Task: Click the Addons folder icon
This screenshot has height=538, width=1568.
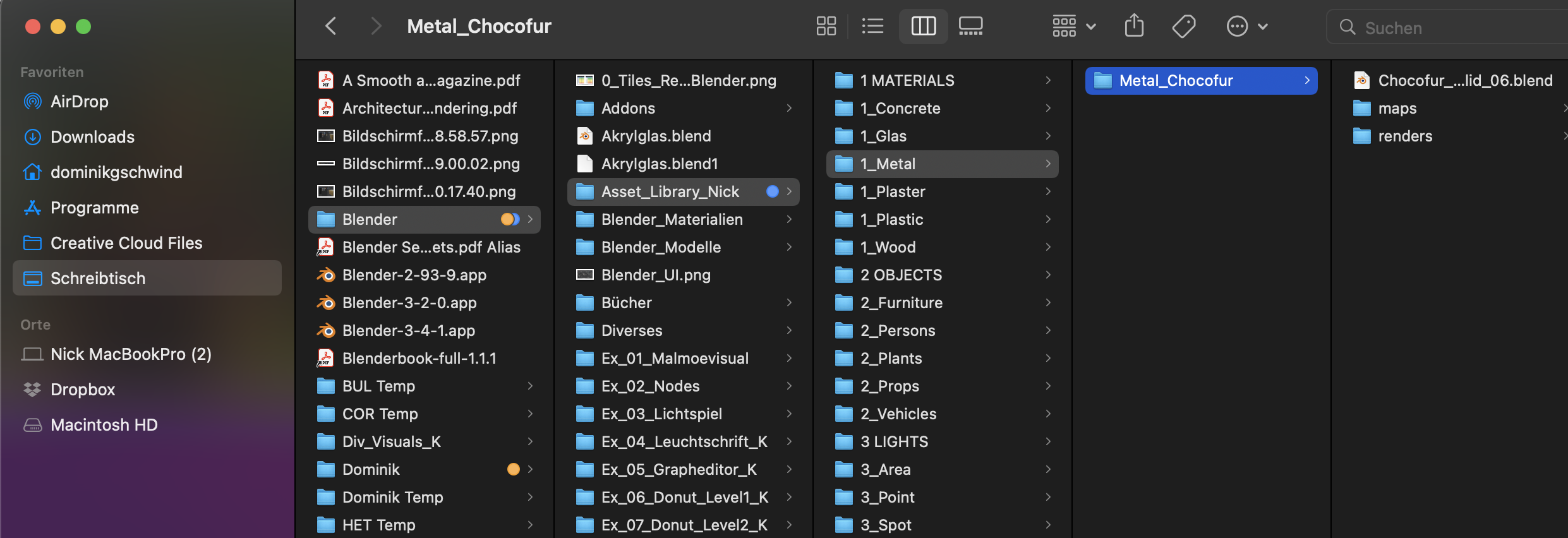Action: coord(585,108)
